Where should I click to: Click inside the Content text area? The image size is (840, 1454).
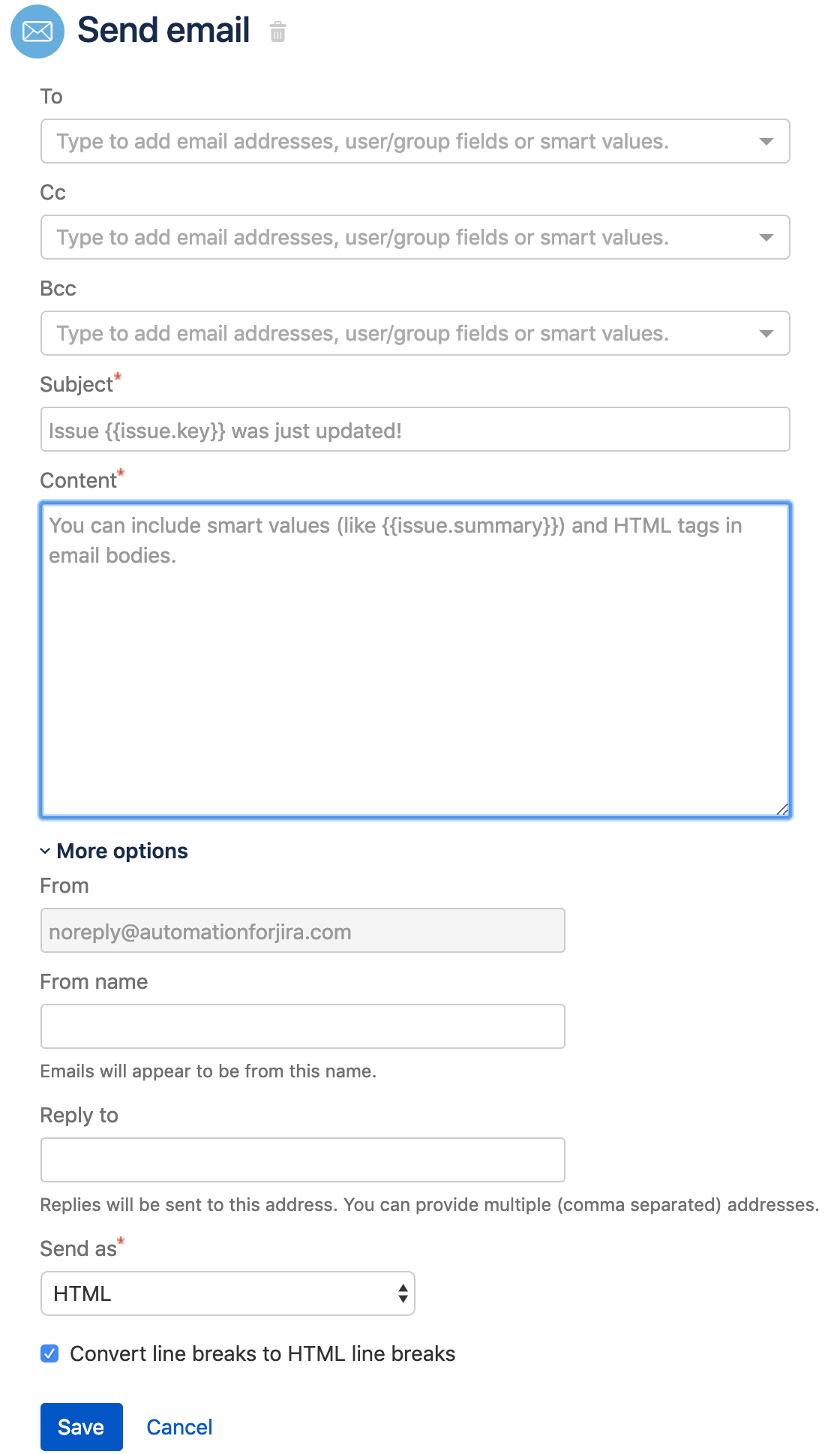[x=415, y=660]
